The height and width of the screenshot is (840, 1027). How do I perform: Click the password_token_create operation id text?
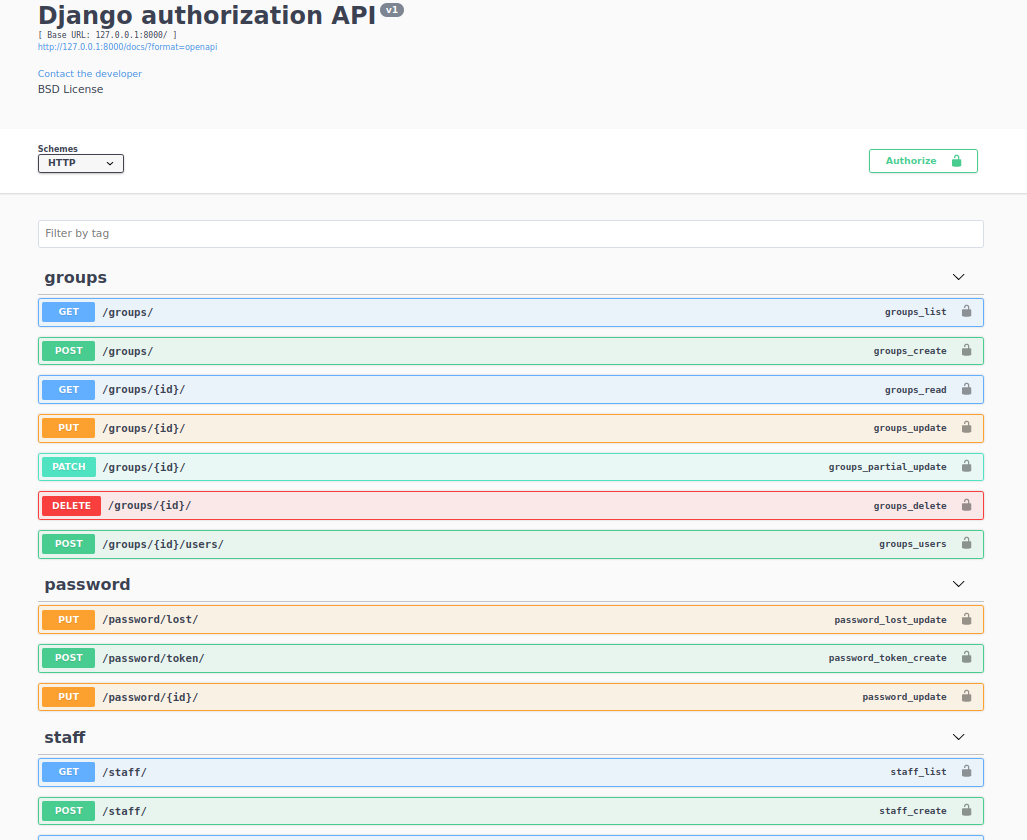point(887,658)
